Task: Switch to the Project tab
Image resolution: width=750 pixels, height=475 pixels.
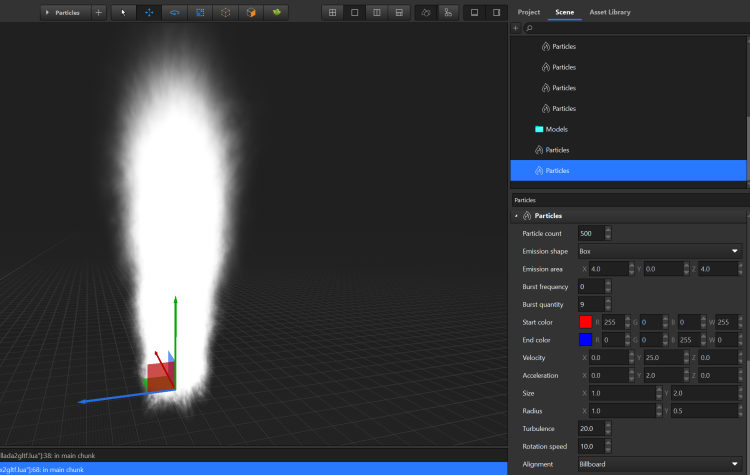Action: pos(529,12)
